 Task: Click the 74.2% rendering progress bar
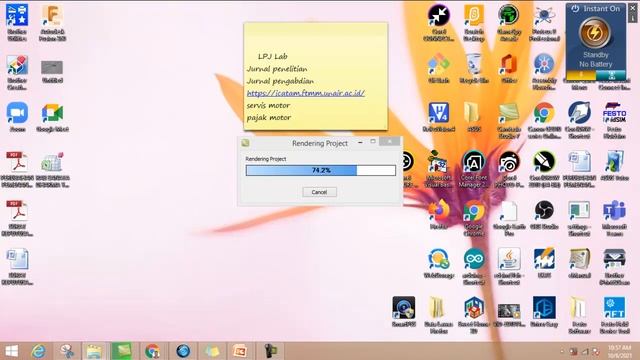pos(321,170)
